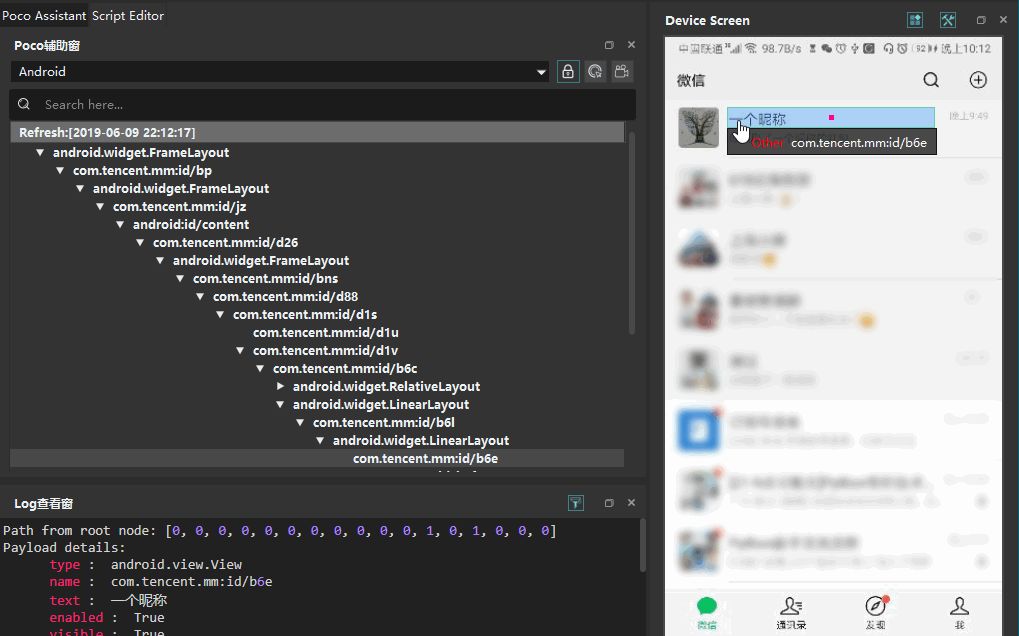
Task: Click the grid layout icon in Device Screen
Action: pos(914,19)
